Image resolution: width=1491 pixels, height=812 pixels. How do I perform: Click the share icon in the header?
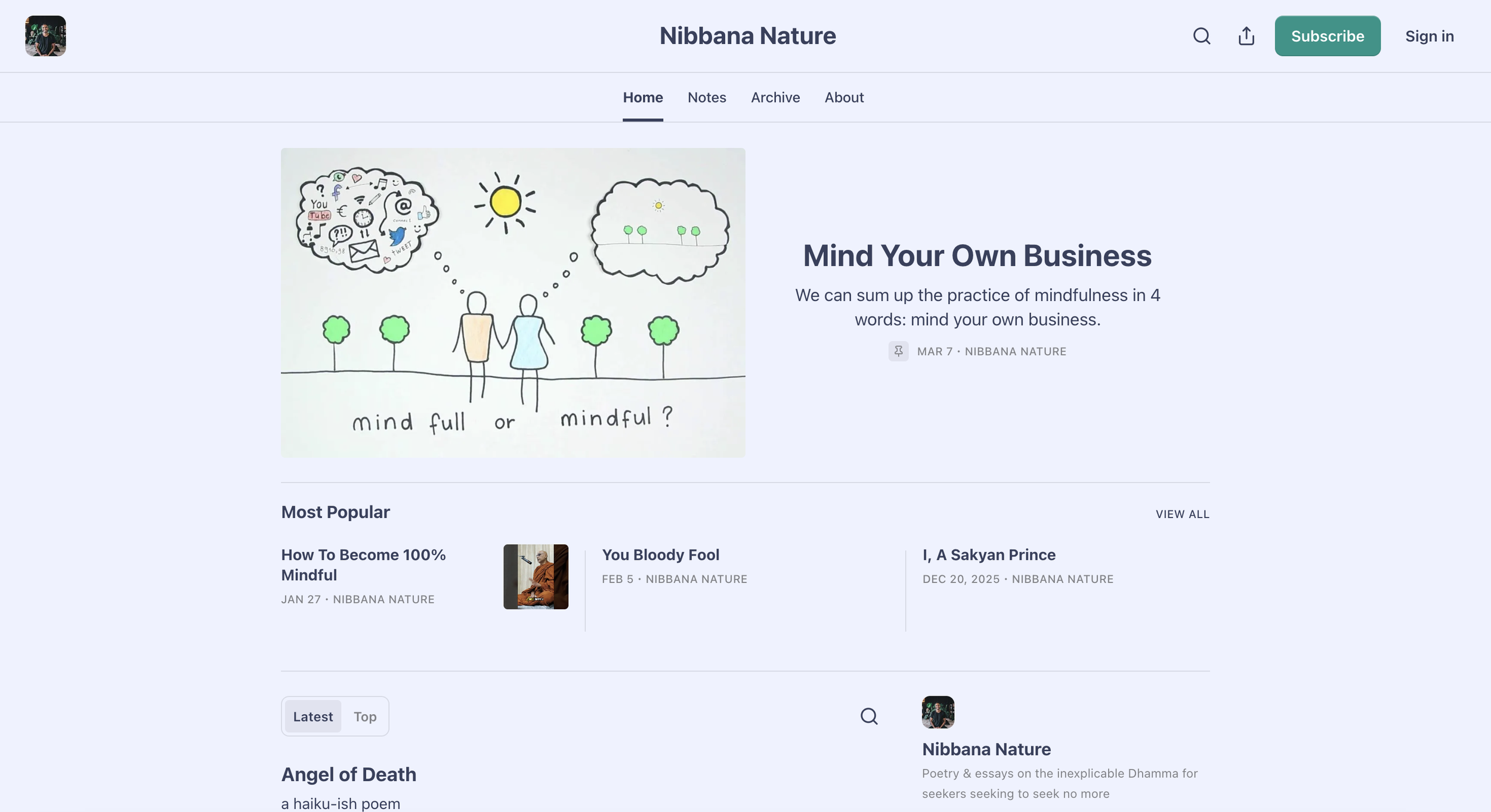pos(1246,36)
